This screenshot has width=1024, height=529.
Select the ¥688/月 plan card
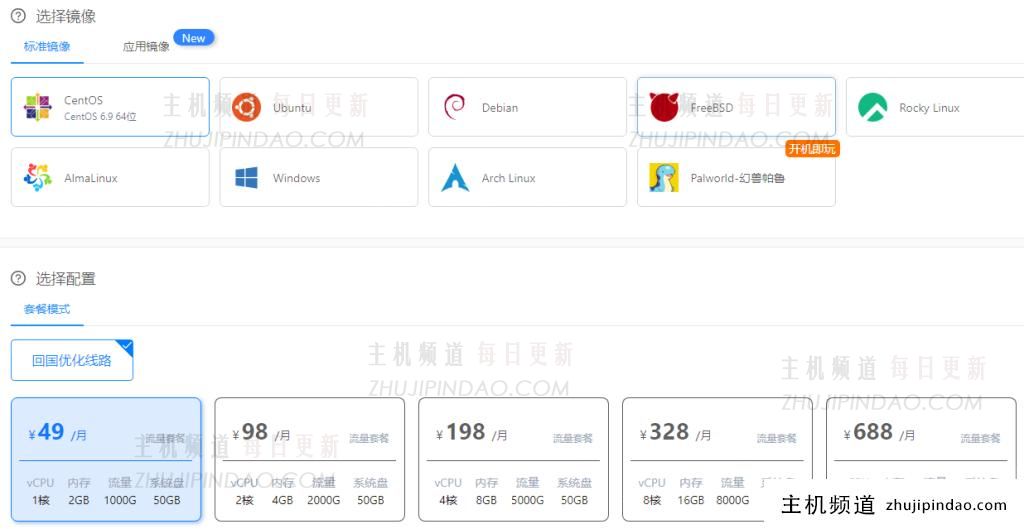[x=921, y=460]
